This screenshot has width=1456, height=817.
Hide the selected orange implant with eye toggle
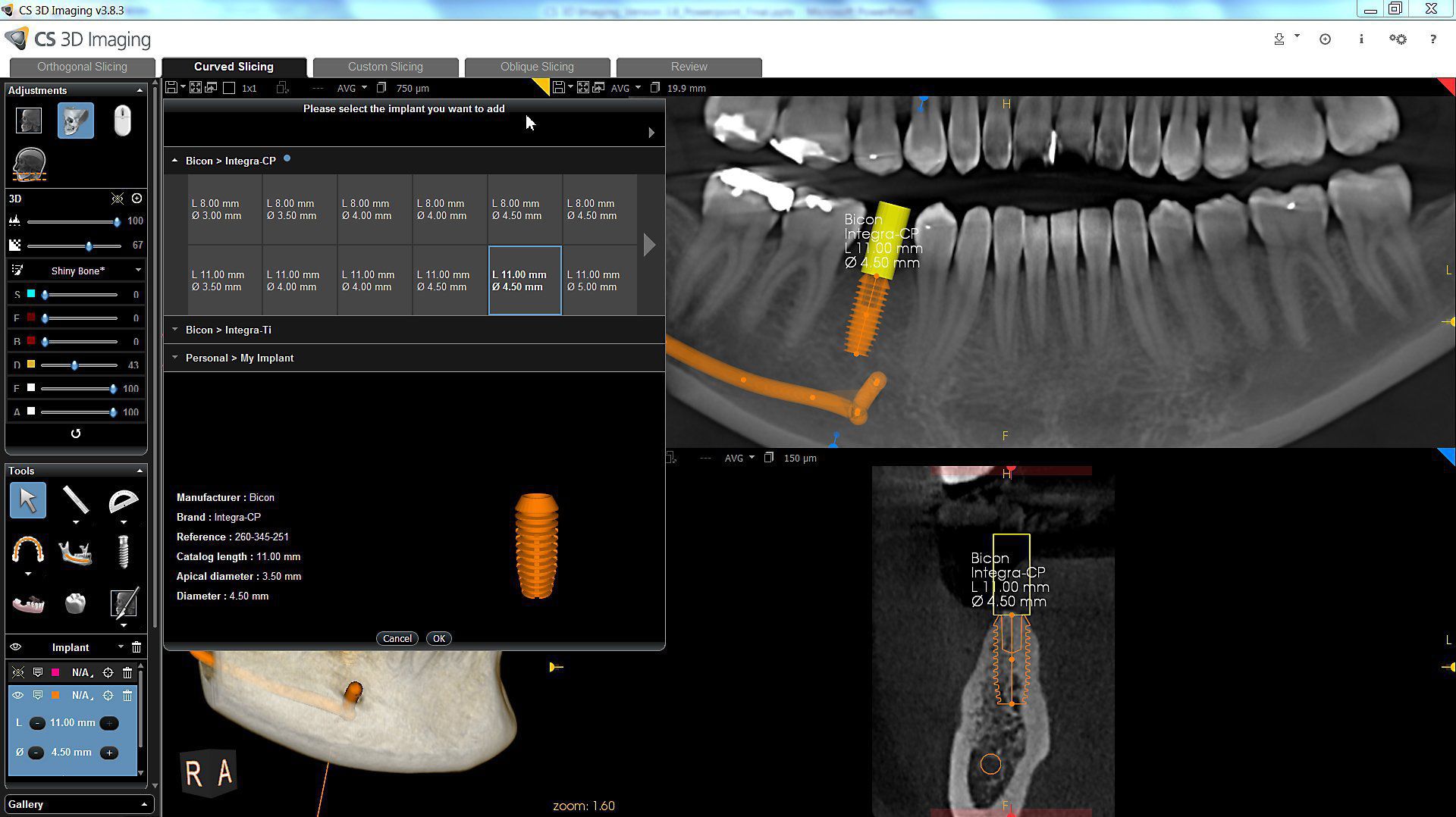pos(17,695)
